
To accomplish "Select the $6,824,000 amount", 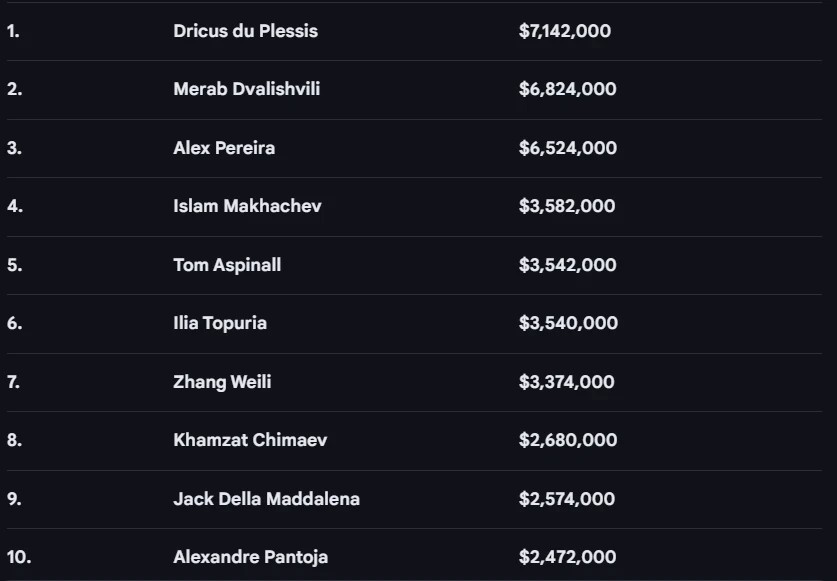I will [567, 89].
